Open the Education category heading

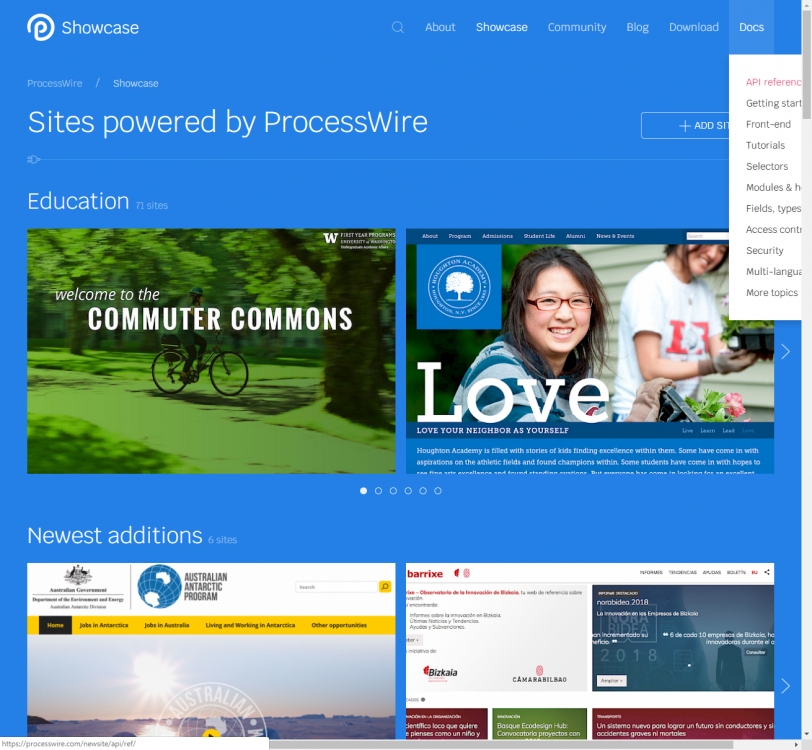click(78, 201)
